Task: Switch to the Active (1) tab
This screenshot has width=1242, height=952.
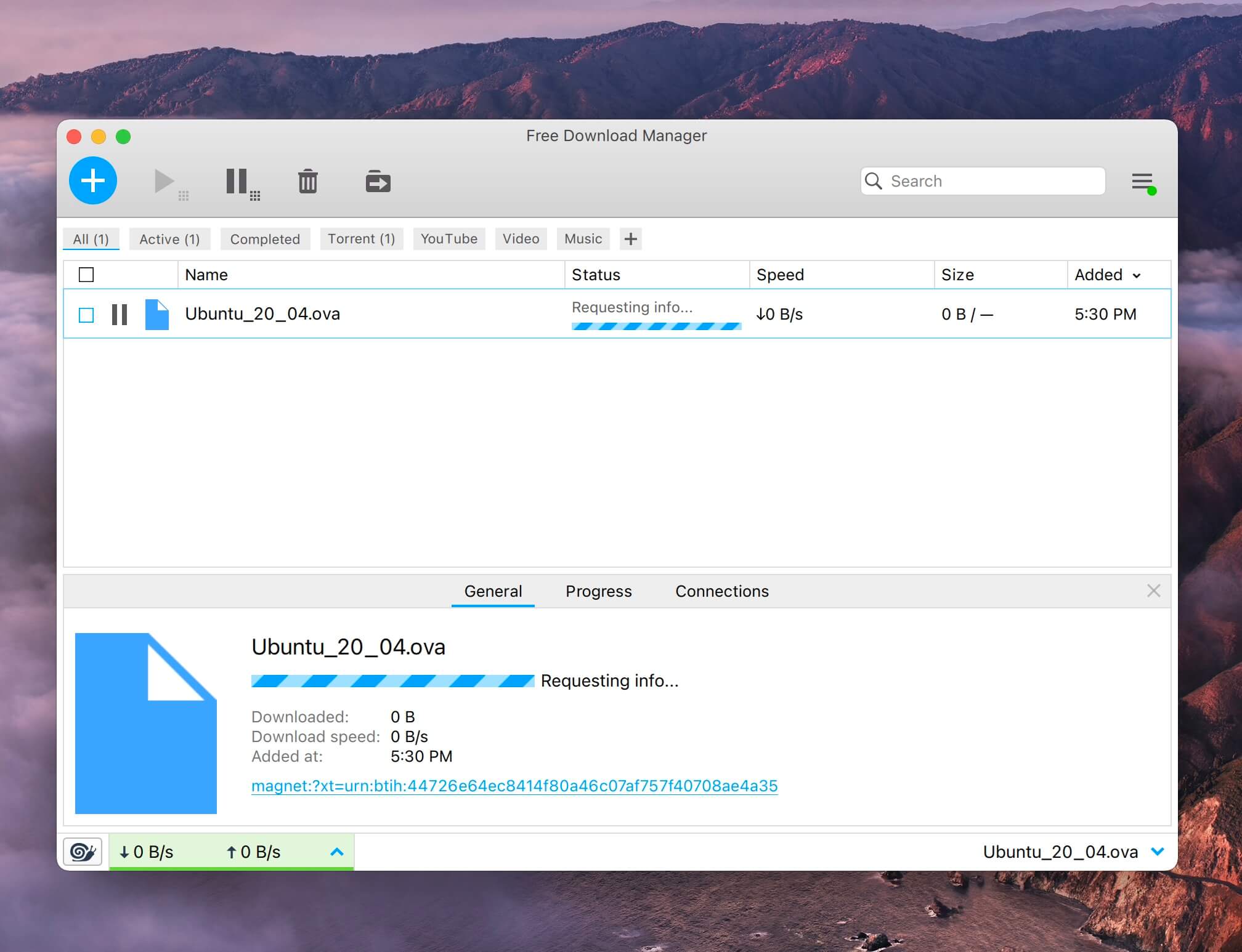Action: (169, 239)
